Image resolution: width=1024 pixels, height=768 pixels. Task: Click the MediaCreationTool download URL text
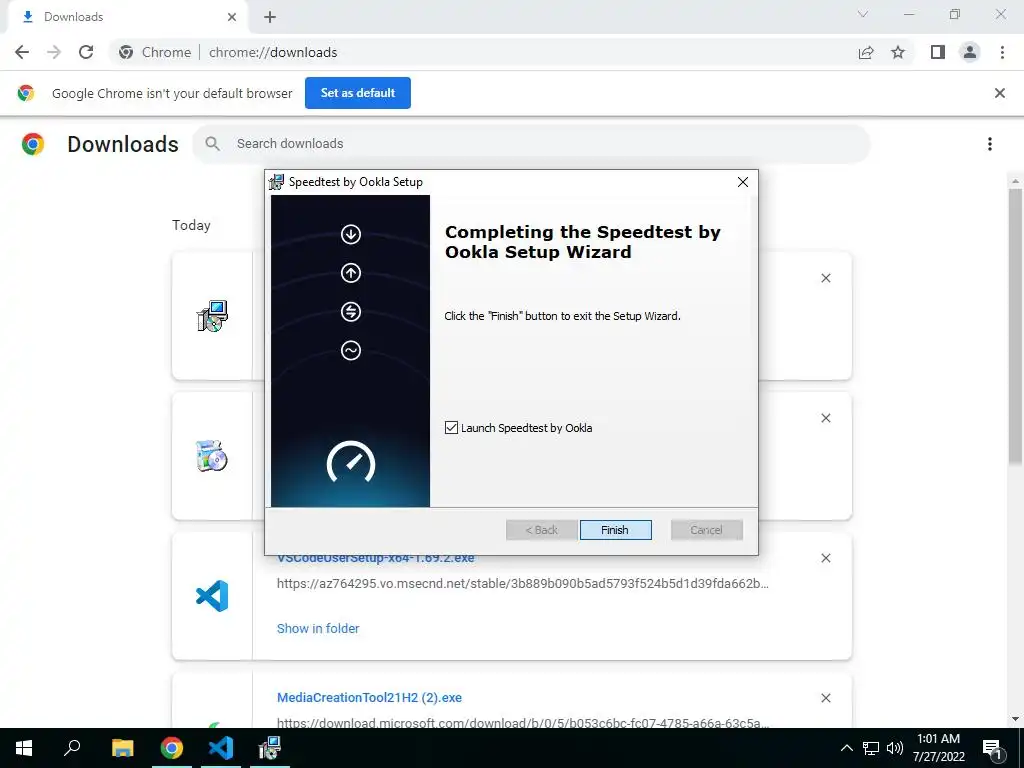522,723
